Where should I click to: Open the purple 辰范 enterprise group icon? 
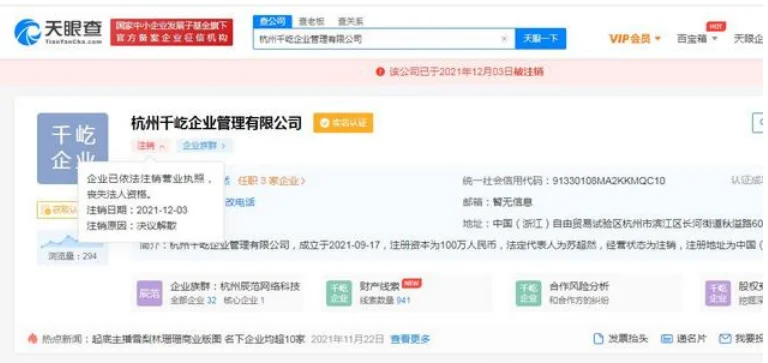tap(149, 293)
